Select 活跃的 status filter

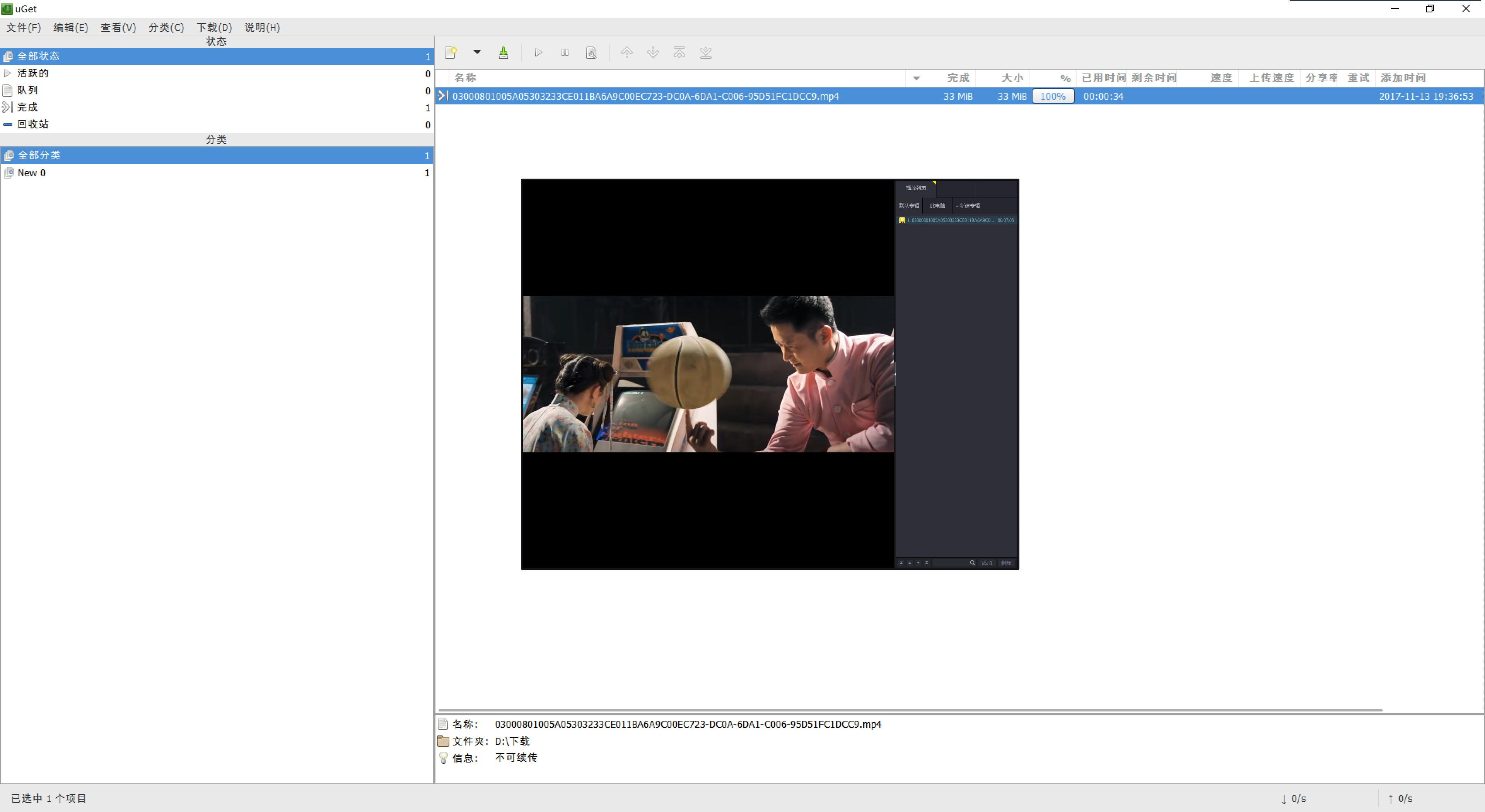pyautogui.click(x=33, y=73)
